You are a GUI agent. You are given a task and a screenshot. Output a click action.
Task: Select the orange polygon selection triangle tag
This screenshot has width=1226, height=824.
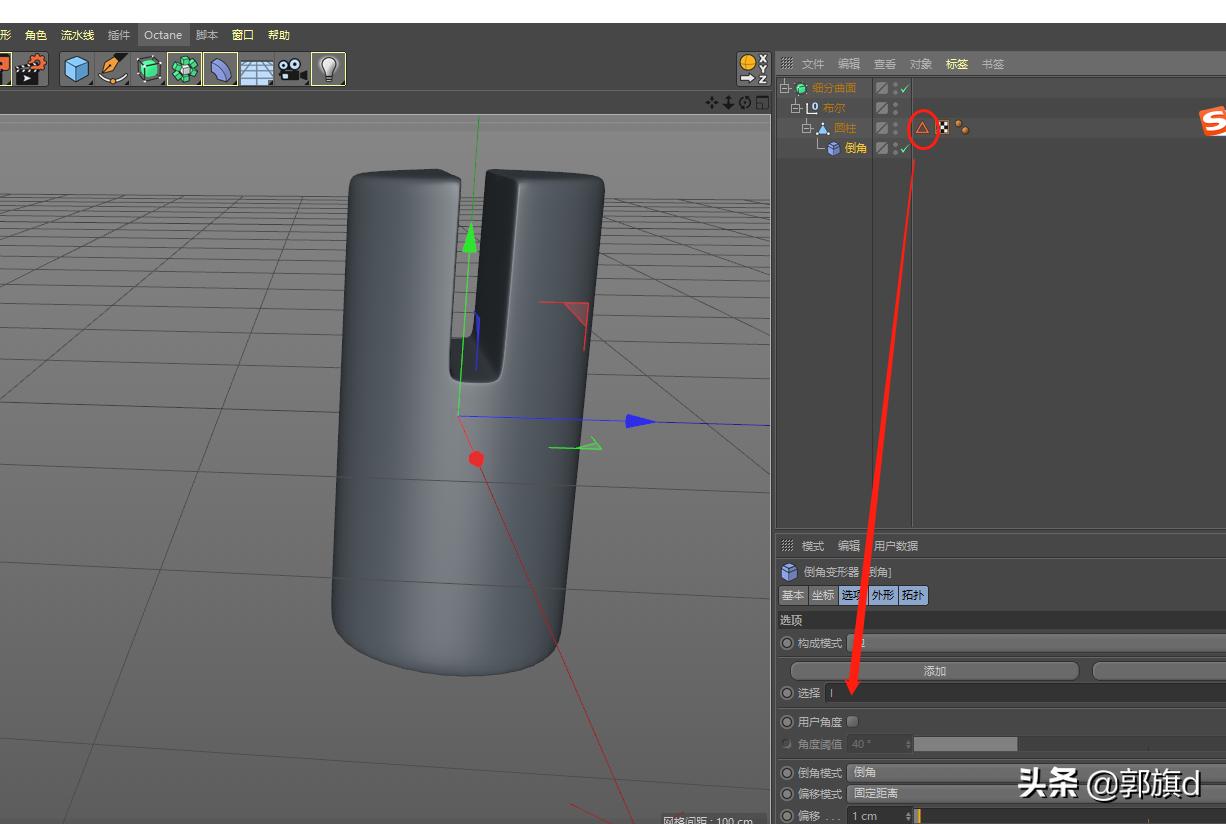tap(923, 127)
